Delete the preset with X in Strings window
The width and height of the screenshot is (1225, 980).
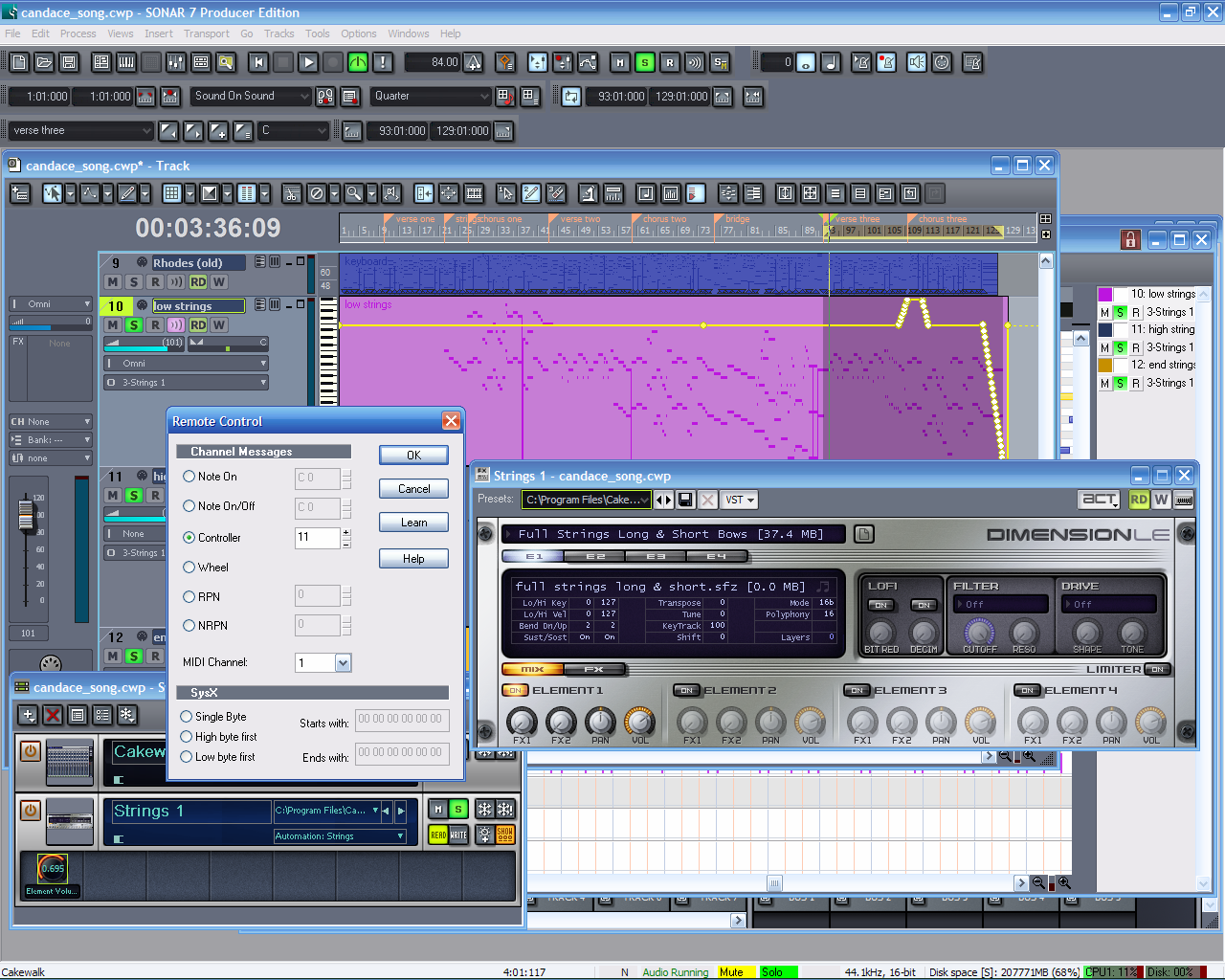pos(707,500)
